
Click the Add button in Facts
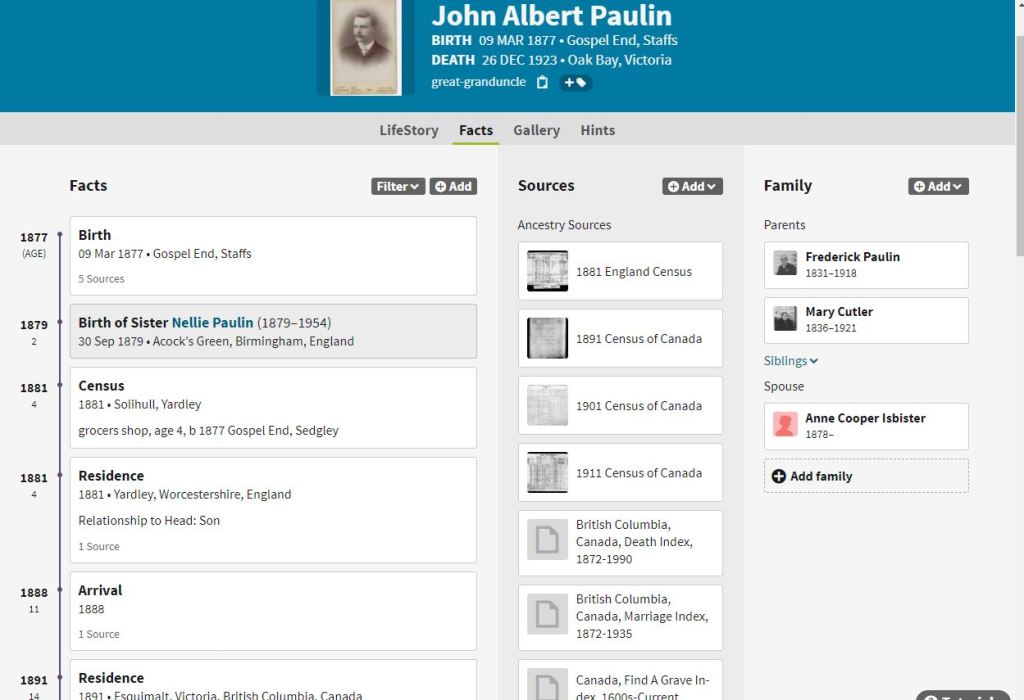click(453, 186)
